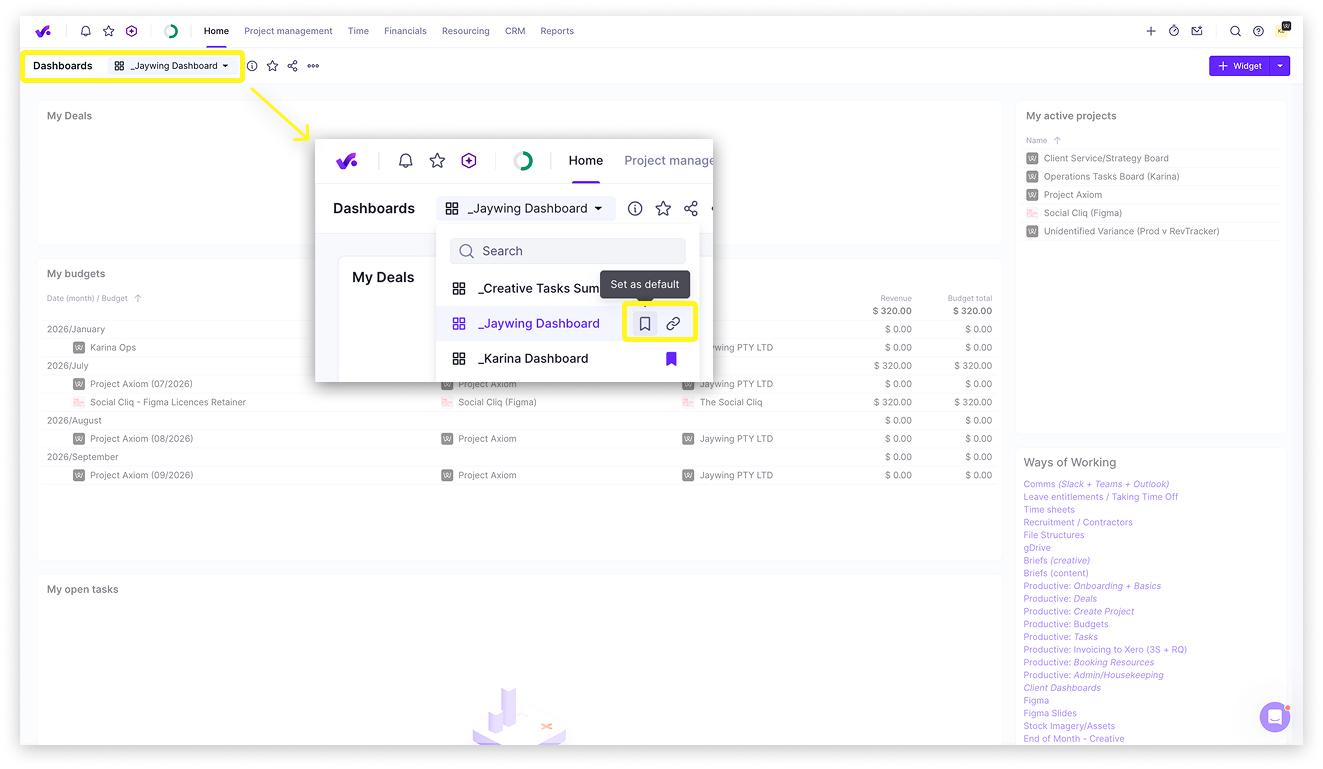Select _Karina Dashboard in the inset list
Screen dimensions: 1323x769
533,359
